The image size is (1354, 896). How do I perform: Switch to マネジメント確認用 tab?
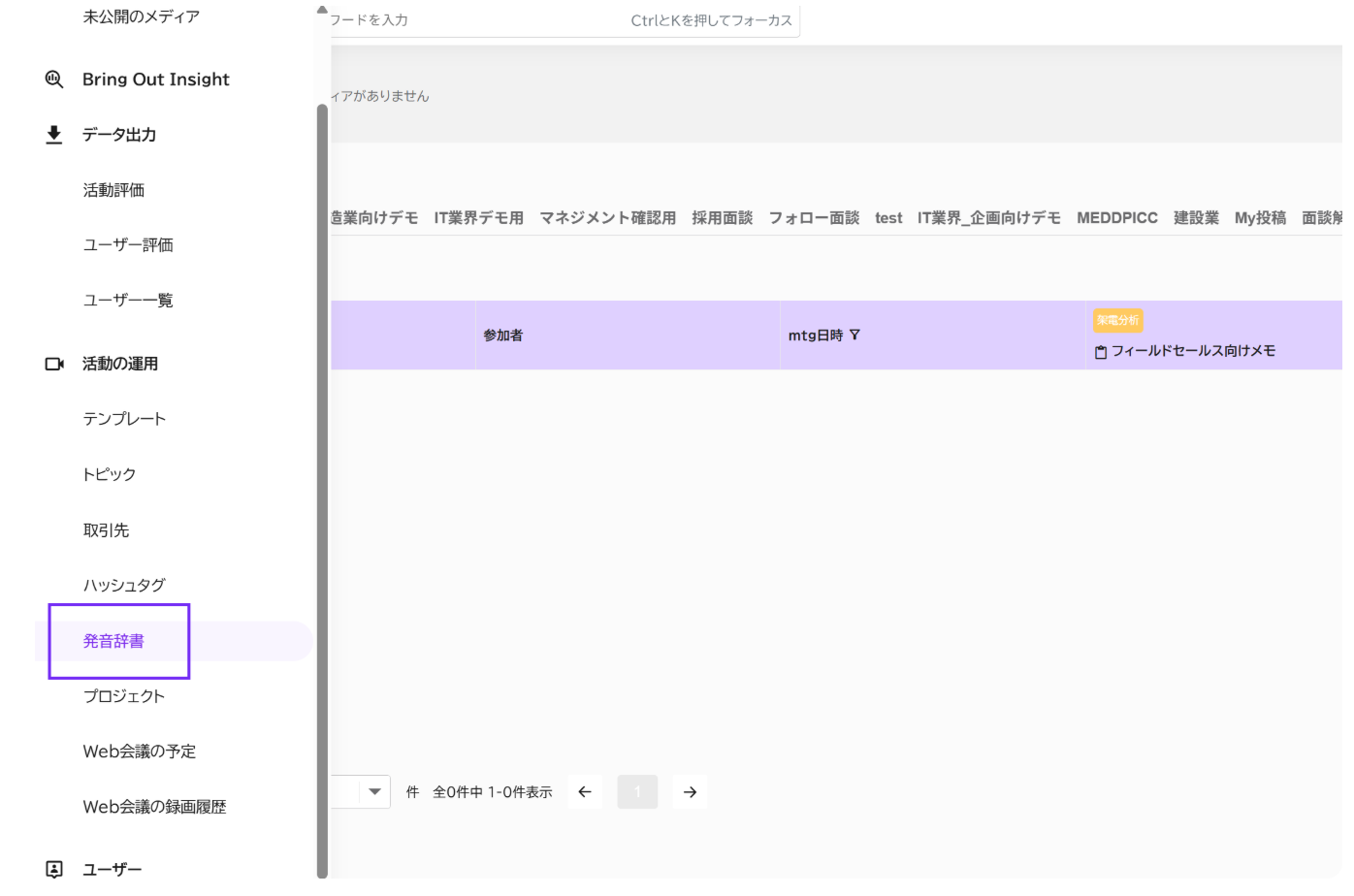pyautogui.click(x=607, y=218)
